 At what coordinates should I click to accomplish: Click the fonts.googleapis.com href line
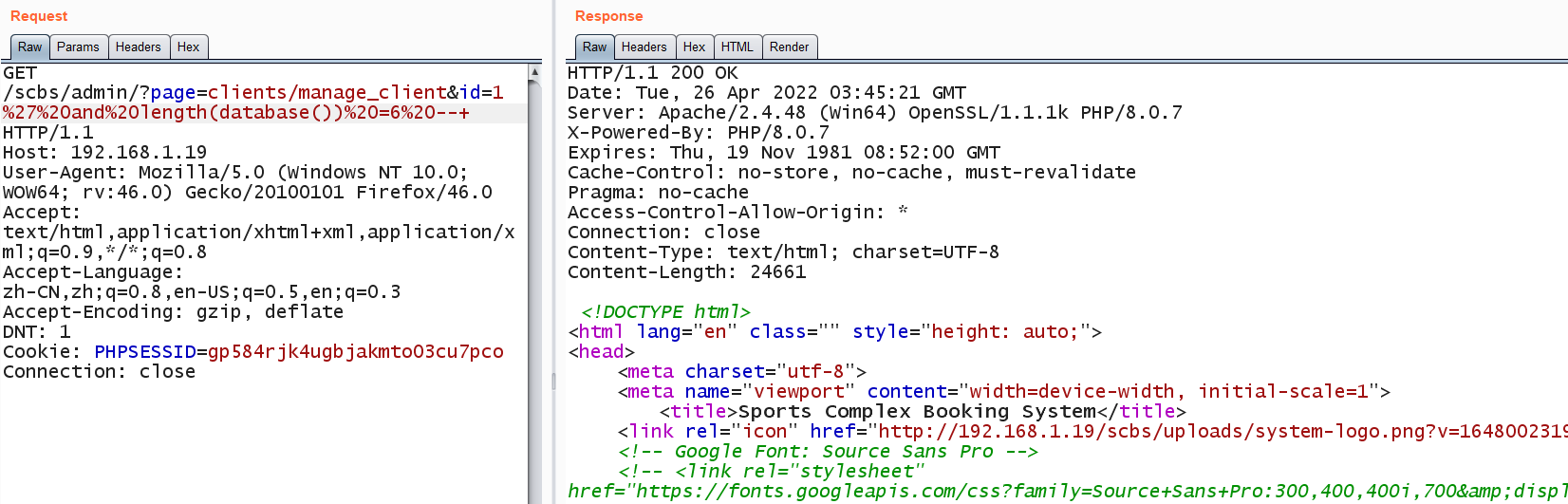pos(1068,492)
